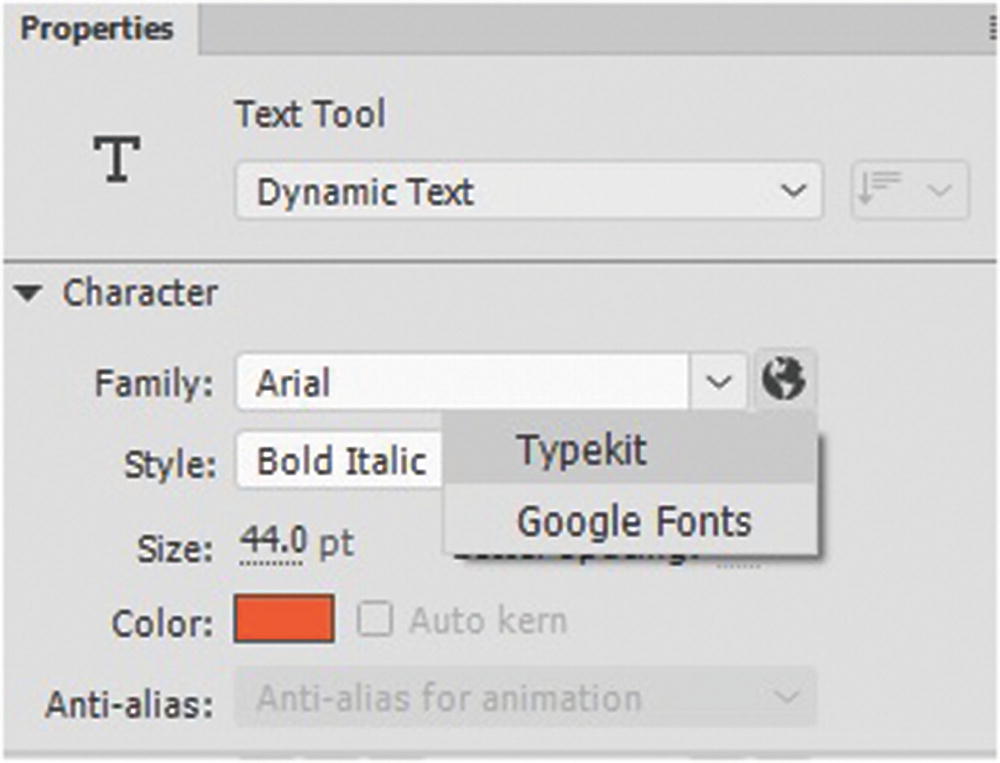Choose Google Fonts from the font source menu

pos(634,520)
